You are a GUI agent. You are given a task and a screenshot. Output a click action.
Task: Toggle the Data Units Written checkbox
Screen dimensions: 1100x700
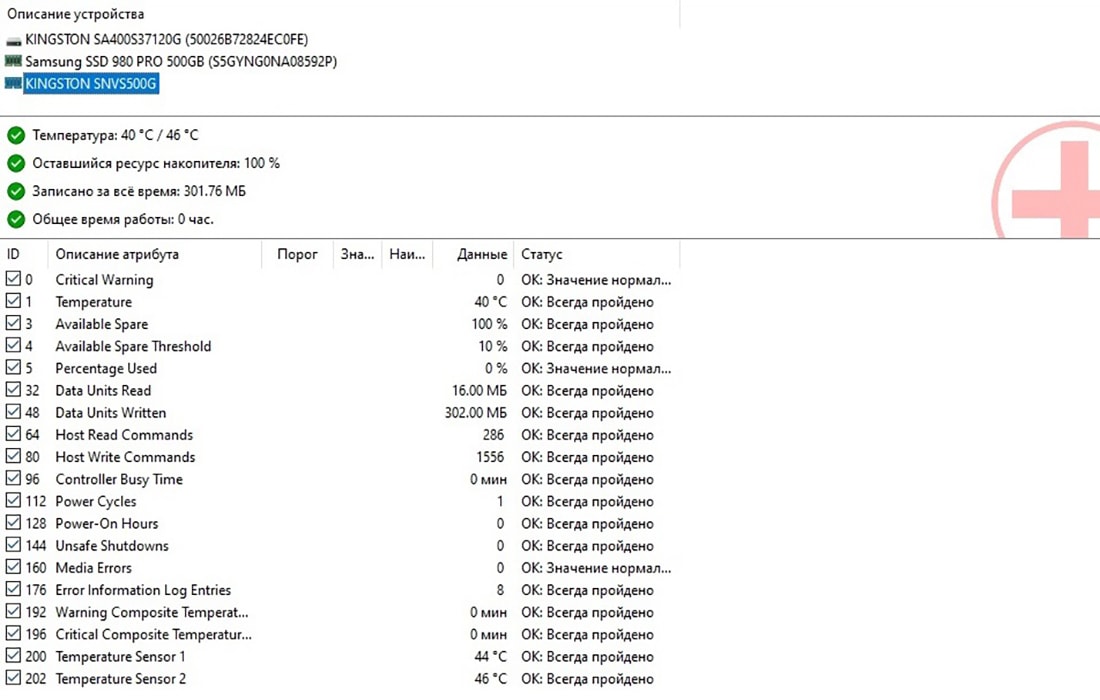click(13, 412)
